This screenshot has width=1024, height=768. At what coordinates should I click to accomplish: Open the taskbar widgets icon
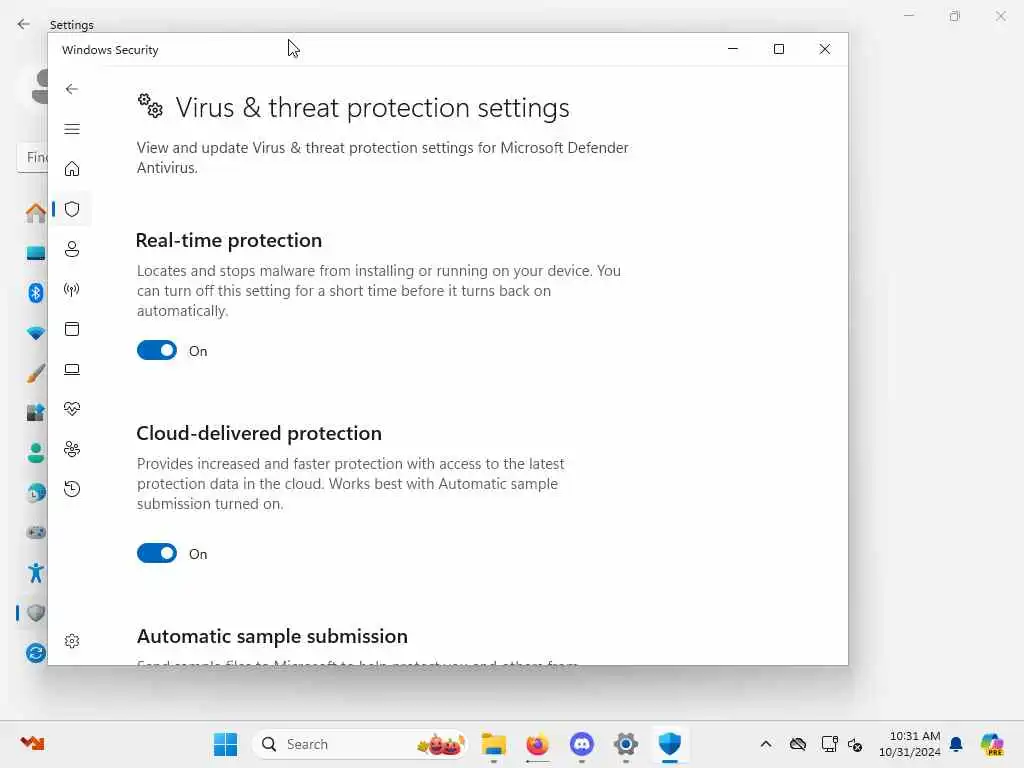coord(32,743)
